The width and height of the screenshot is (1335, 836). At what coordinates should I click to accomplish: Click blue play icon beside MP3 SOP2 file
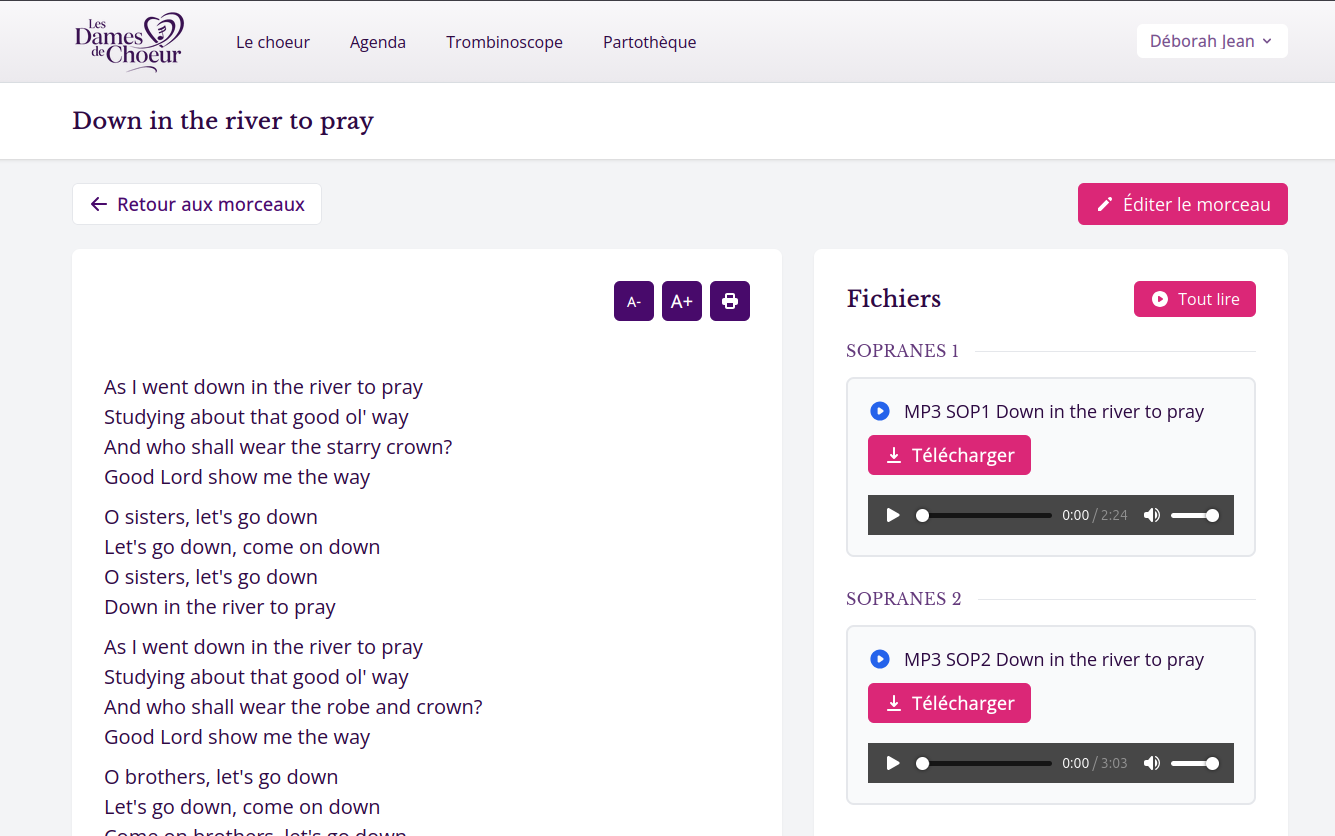(879, 659)
